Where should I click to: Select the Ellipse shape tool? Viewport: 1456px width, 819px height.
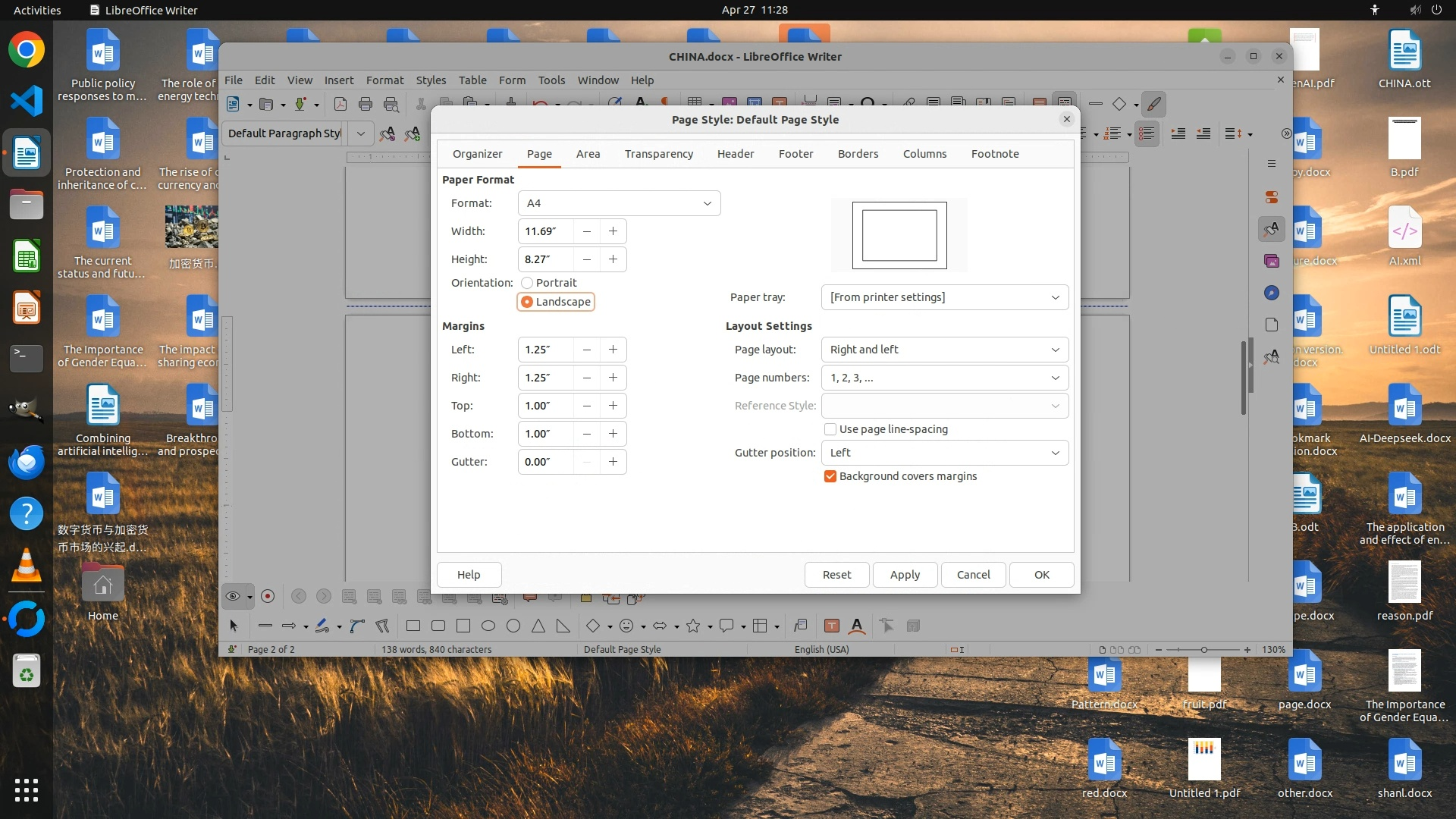click(x=488, y=626)
